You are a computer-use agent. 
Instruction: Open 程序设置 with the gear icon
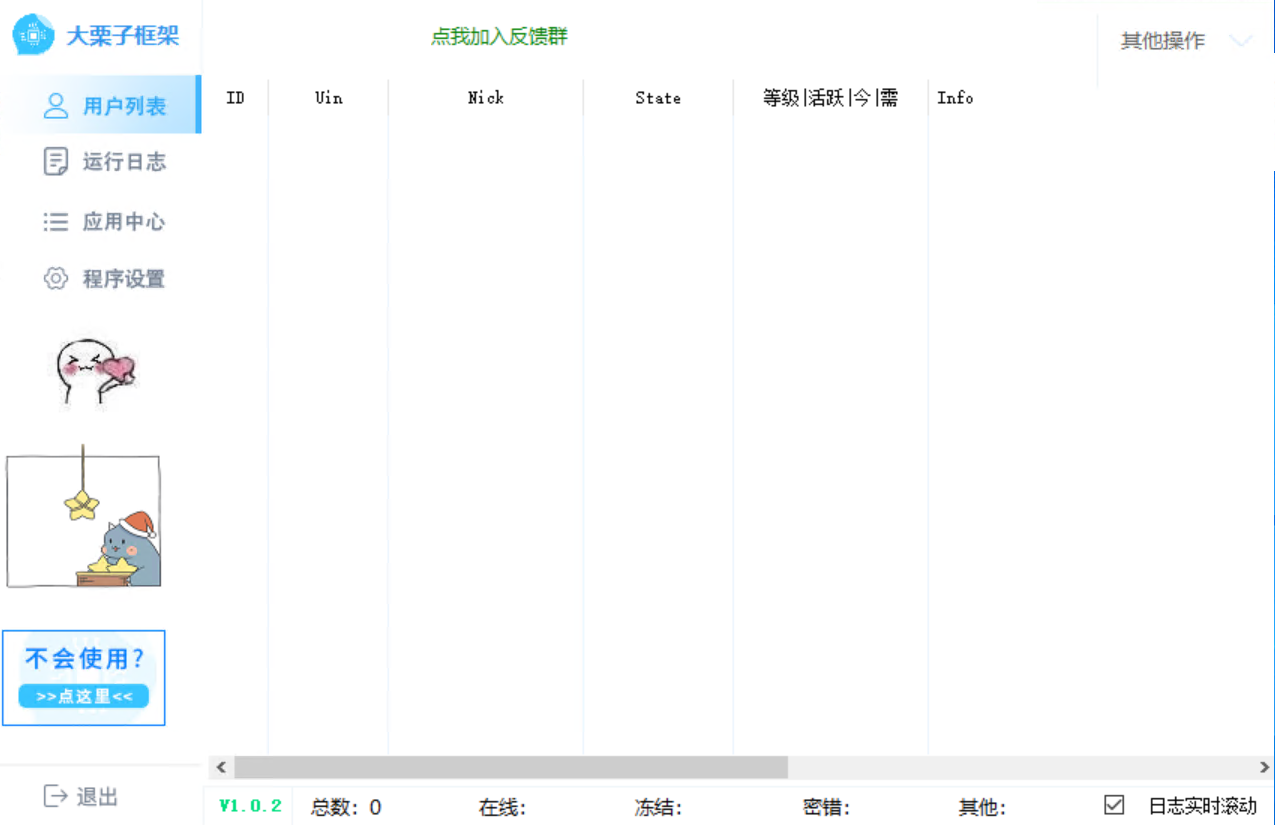pyautogui.click(x=57, y=279)
